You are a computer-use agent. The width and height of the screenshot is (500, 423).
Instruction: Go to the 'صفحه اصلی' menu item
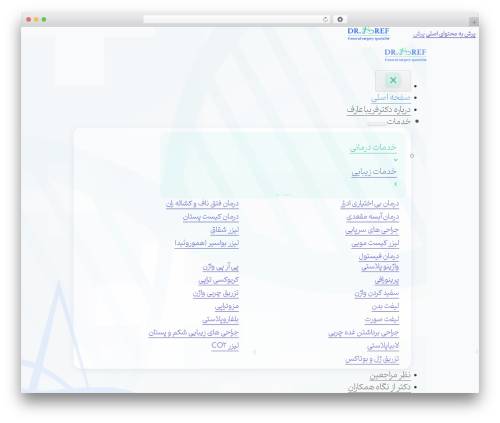click(x=391, y=98)
